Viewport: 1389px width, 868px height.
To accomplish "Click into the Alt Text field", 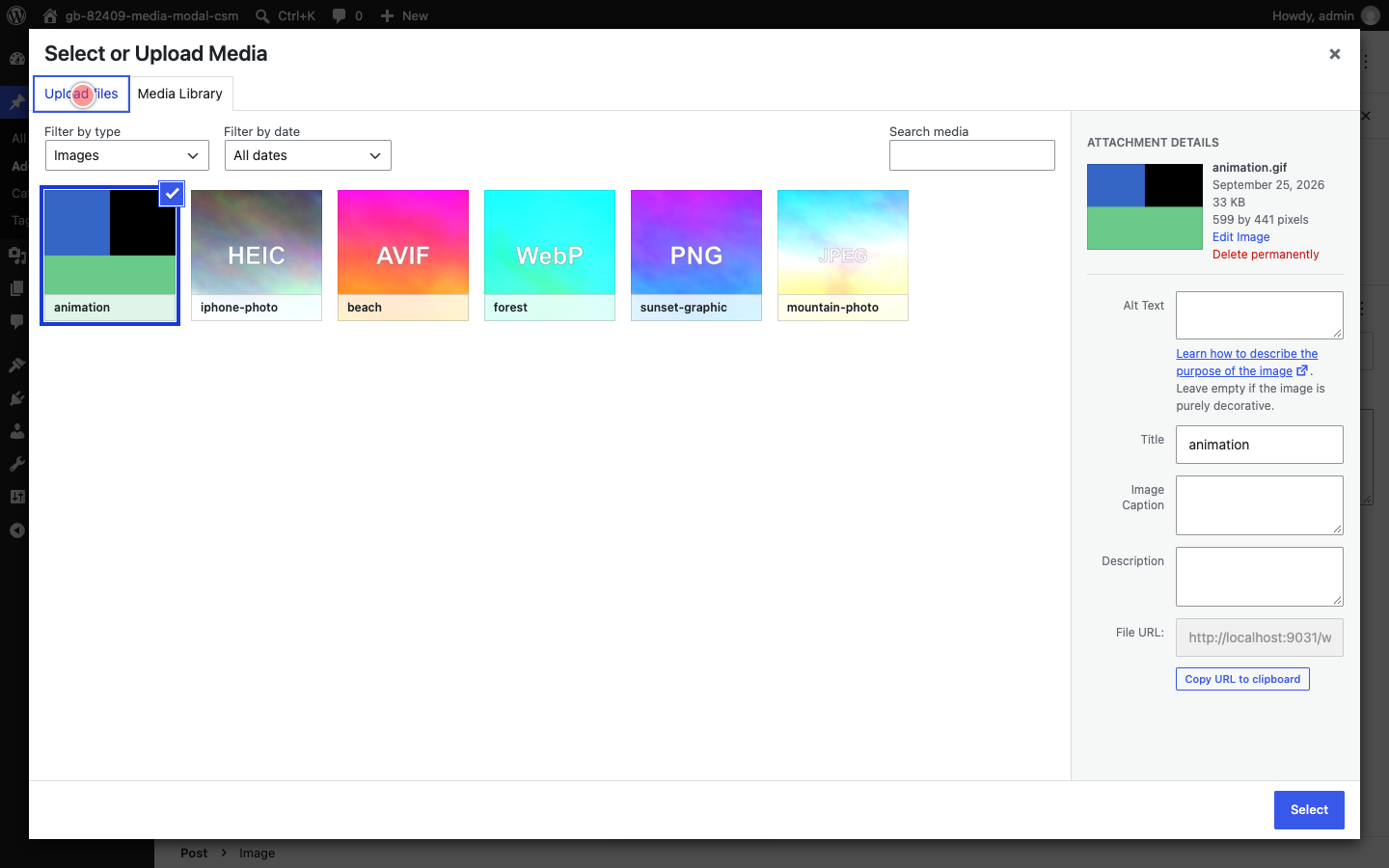I will (1260, 315).
